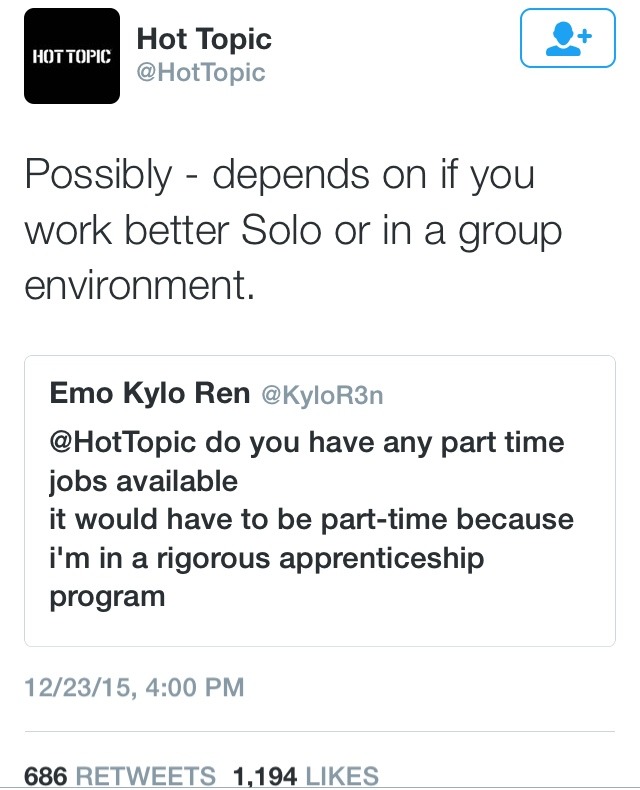This screenshot has height=790, width=640.
Task: View the 1,194 Likes list
Action: click(x=306, y=776)
